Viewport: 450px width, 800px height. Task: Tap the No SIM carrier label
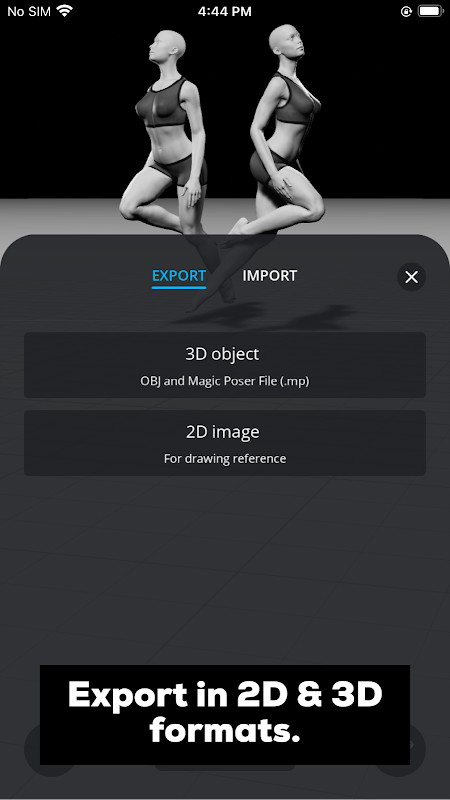[x=29, y=11]
